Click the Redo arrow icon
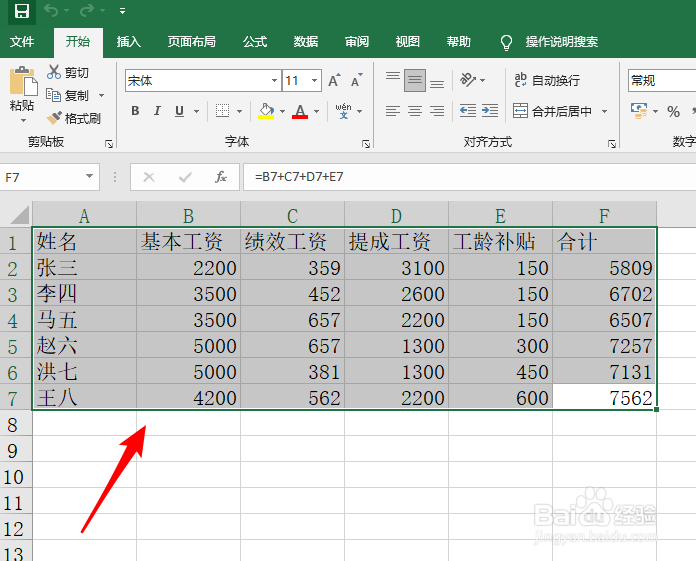 coord(87,11)
